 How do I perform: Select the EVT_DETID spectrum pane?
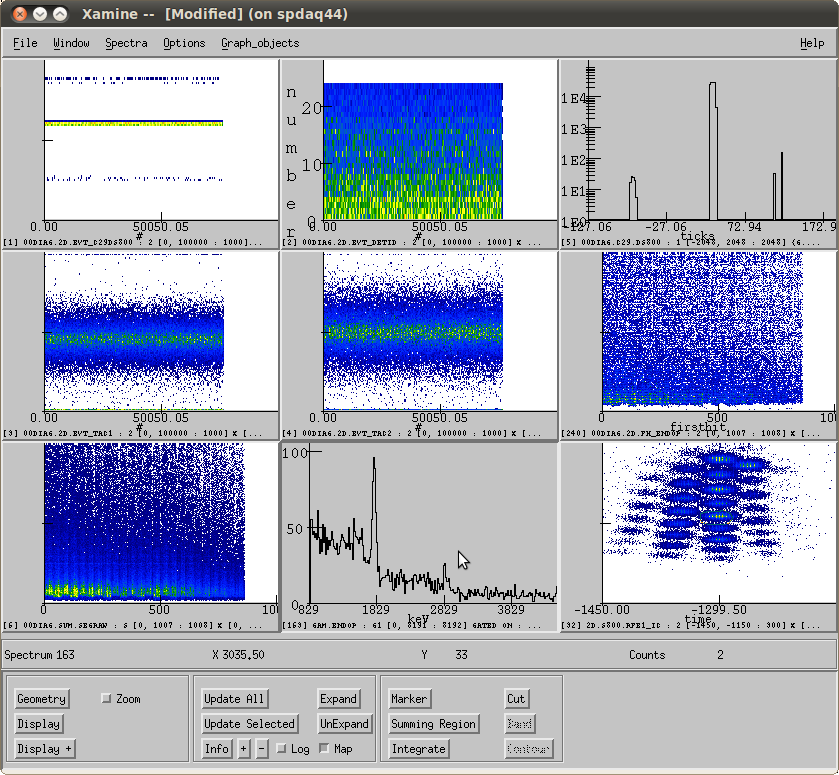[x=418, y=150]
